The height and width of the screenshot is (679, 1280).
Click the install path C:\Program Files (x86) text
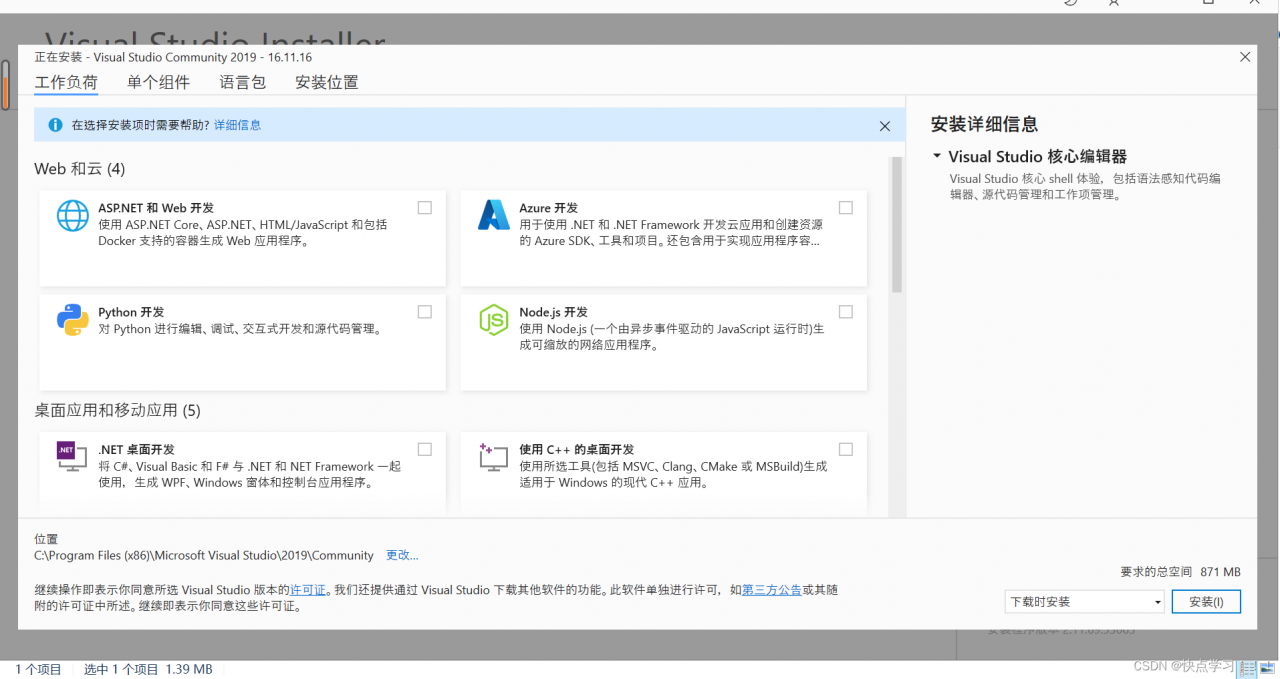click(204, 555)
